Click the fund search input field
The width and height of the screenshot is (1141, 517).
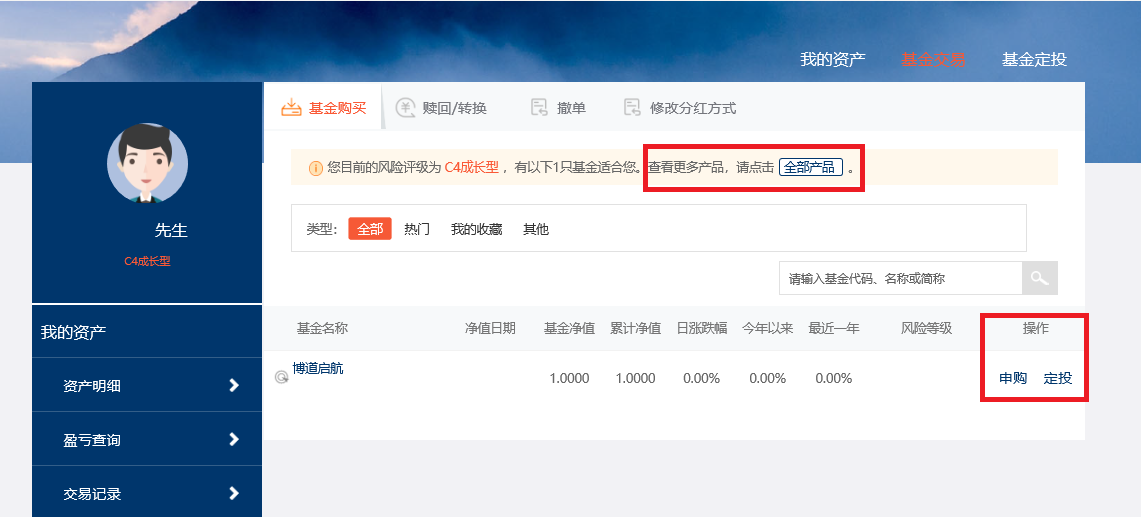(x=900, y=278)
